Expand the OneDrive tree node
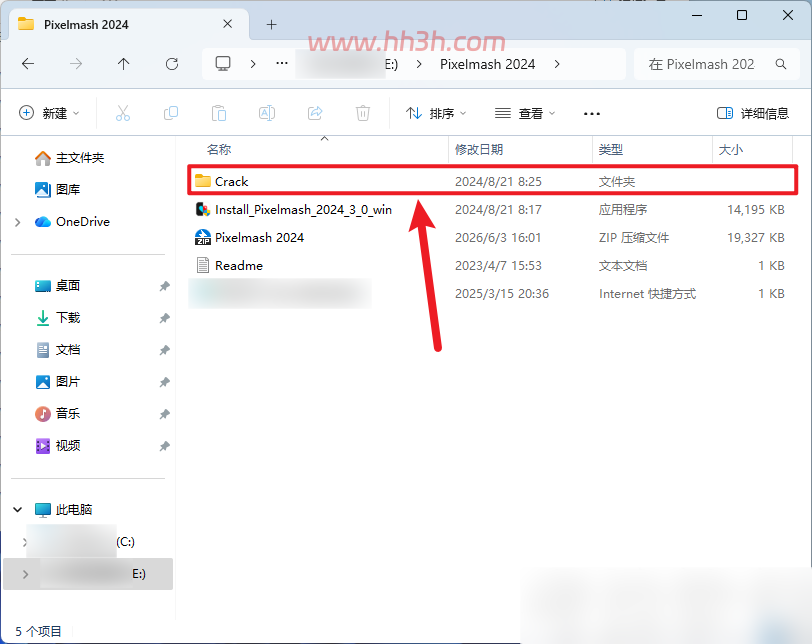812x644 pixels. [18, 222]
